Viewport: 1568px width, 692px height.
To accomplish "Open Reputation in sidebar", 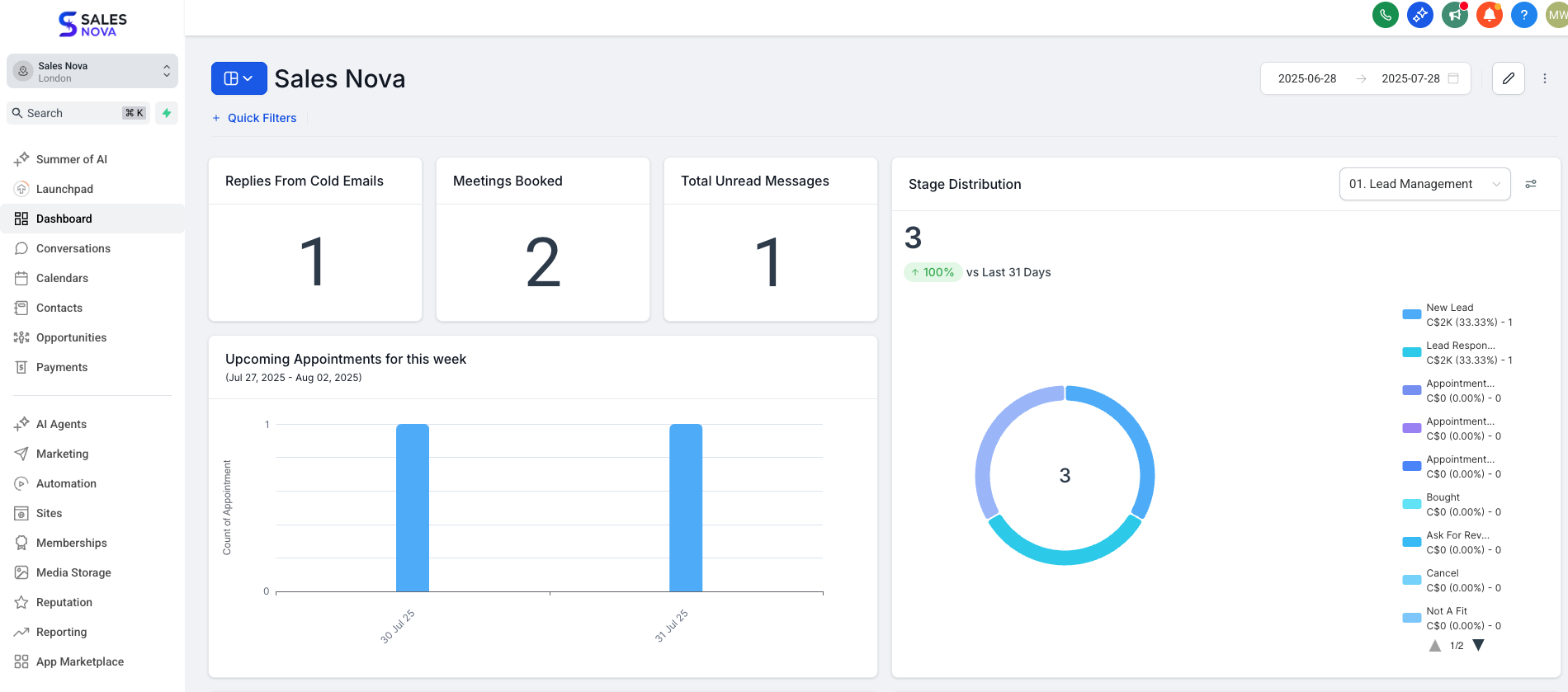I will 92,602.
